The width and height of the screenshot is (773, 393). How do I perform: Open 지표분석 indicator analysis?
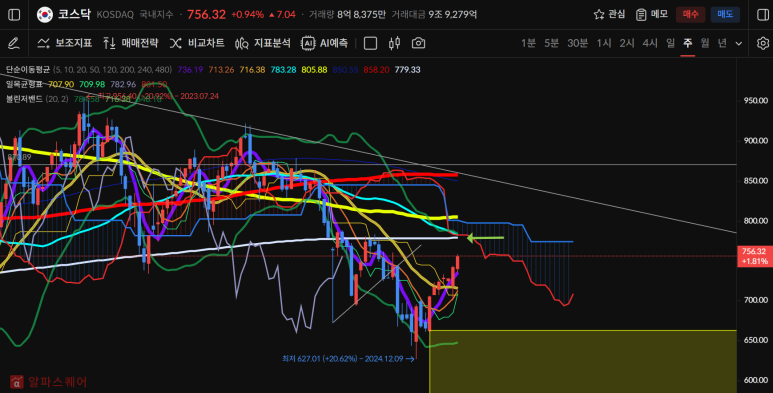tap(263, 43)
